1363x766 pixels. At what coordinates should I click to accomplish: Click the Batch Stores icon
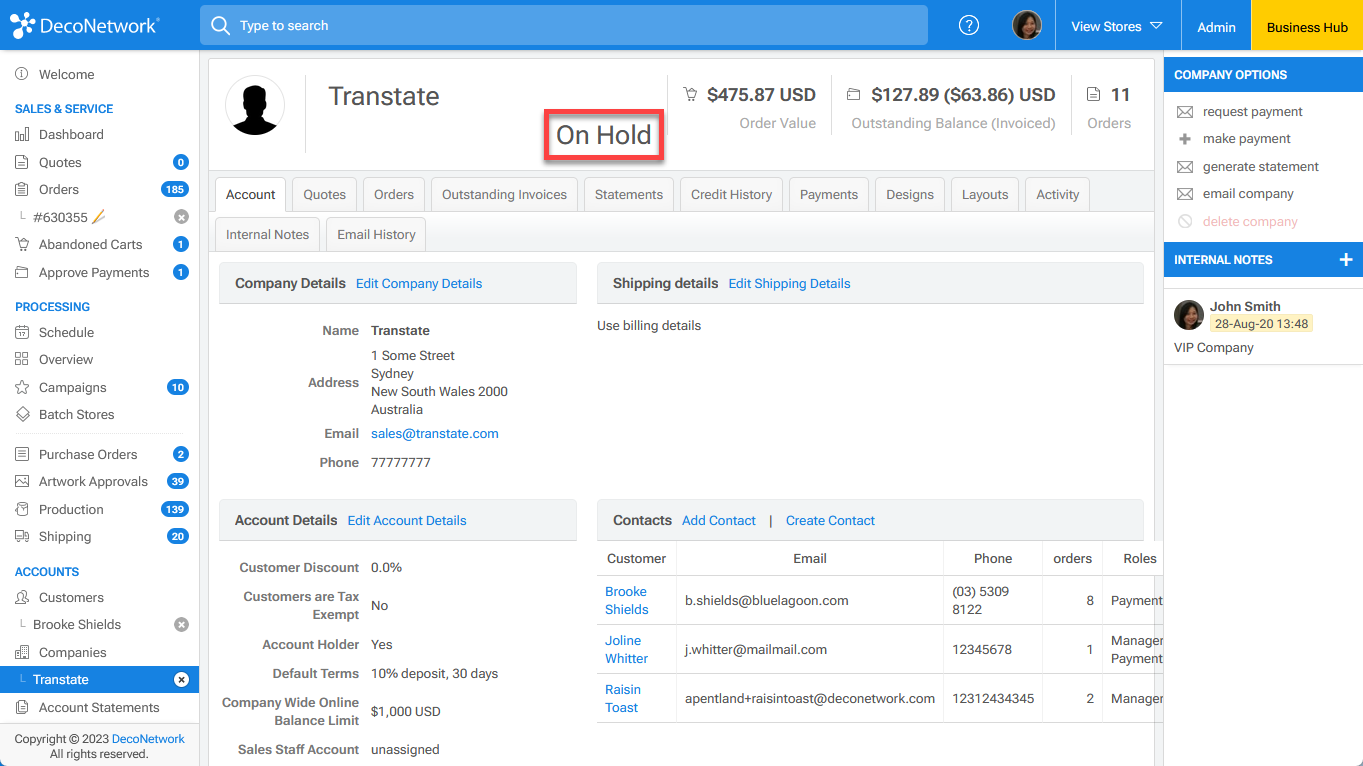click(22, 415)
